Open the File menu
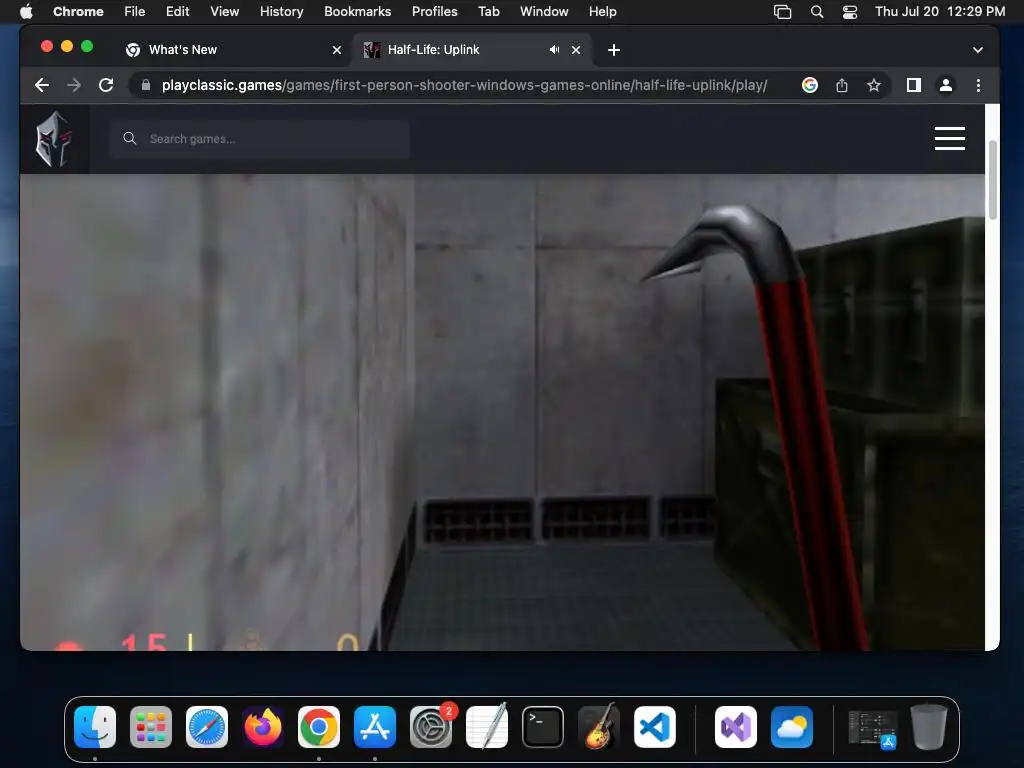 click(135, 11)
